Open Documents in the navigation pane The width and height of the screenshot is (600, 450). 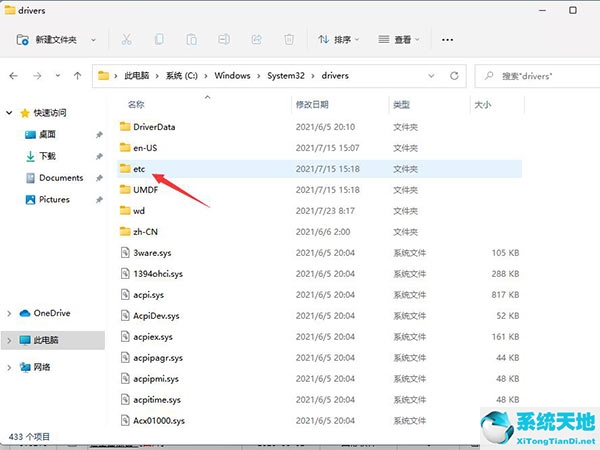click(x=61, y=178)
